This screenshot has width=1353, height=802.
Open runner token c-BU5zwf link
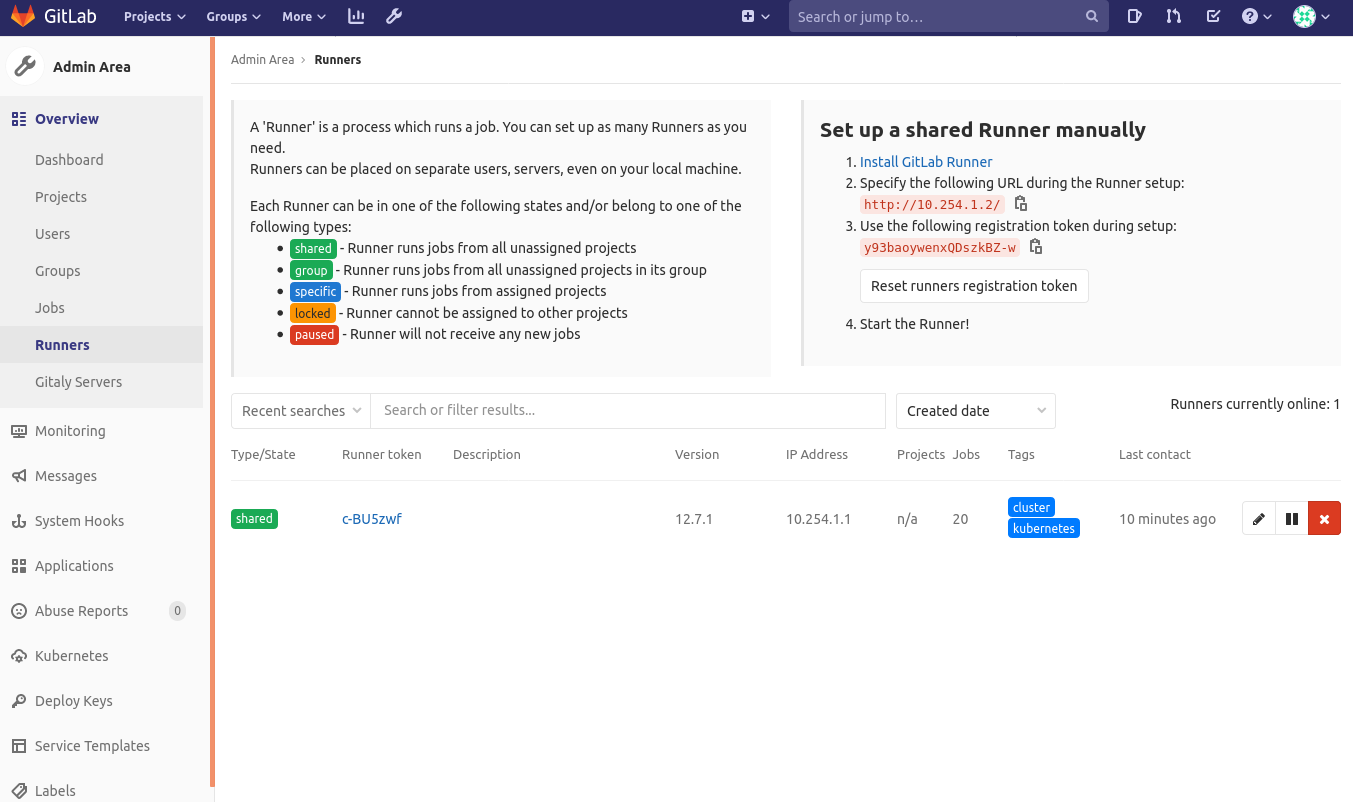[372, 519]
